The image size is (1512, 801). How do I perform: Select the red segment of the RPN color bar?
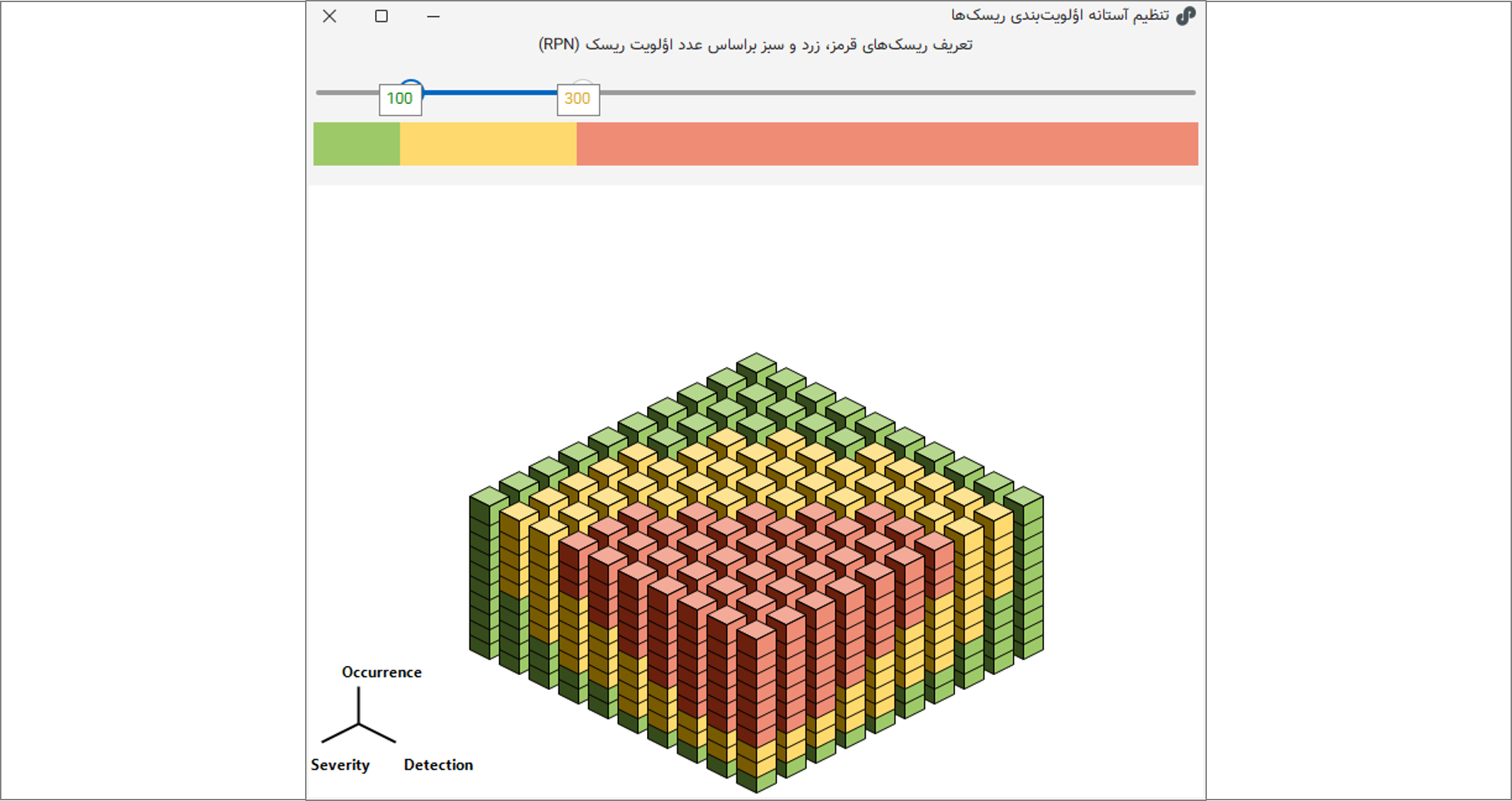click(x=888, y=144)
